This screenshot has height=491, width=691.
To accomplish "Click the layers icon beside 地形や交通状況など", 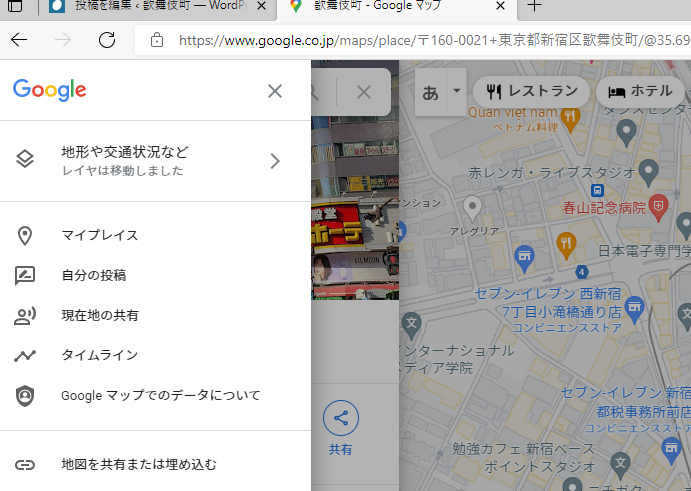I will click(x=25, y=160).
